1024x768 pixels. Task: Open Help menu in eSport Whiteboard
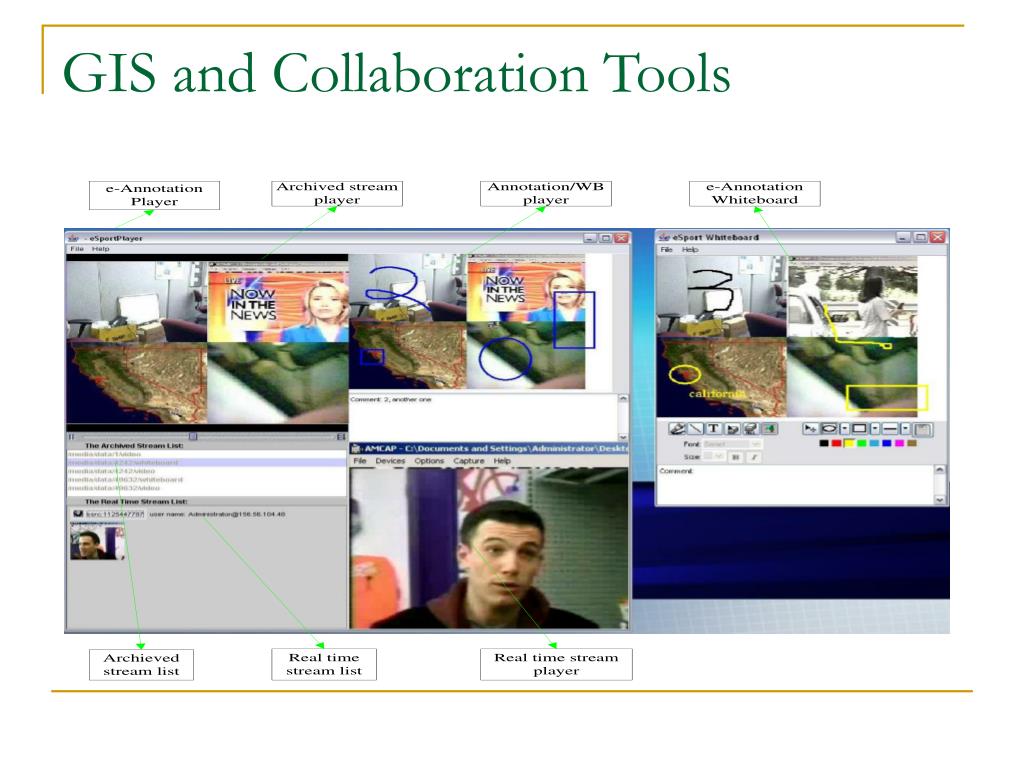[690, 249]
